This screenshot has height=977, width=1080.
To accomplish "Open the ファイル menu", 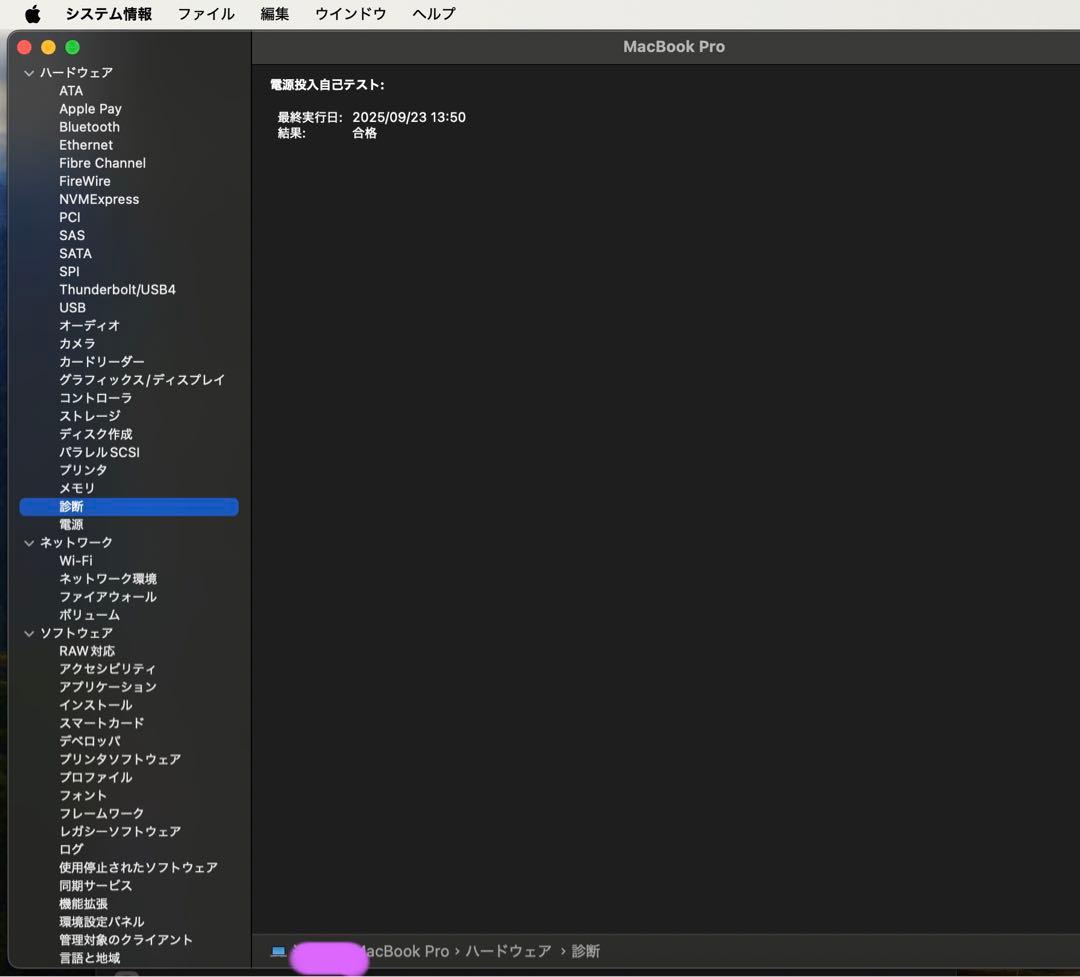I will tap(206, 13).
